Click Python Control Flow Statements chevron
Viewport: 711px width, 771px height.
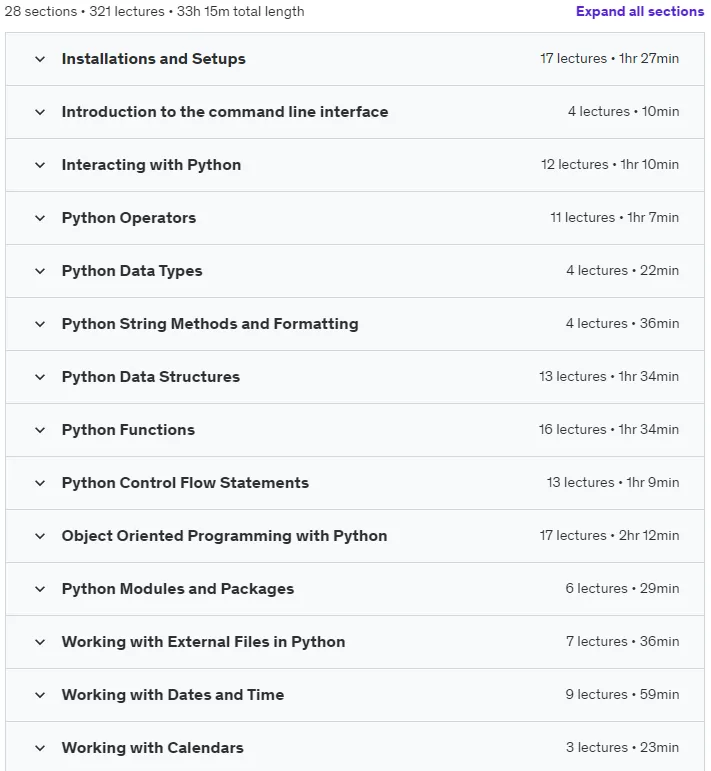40,483
